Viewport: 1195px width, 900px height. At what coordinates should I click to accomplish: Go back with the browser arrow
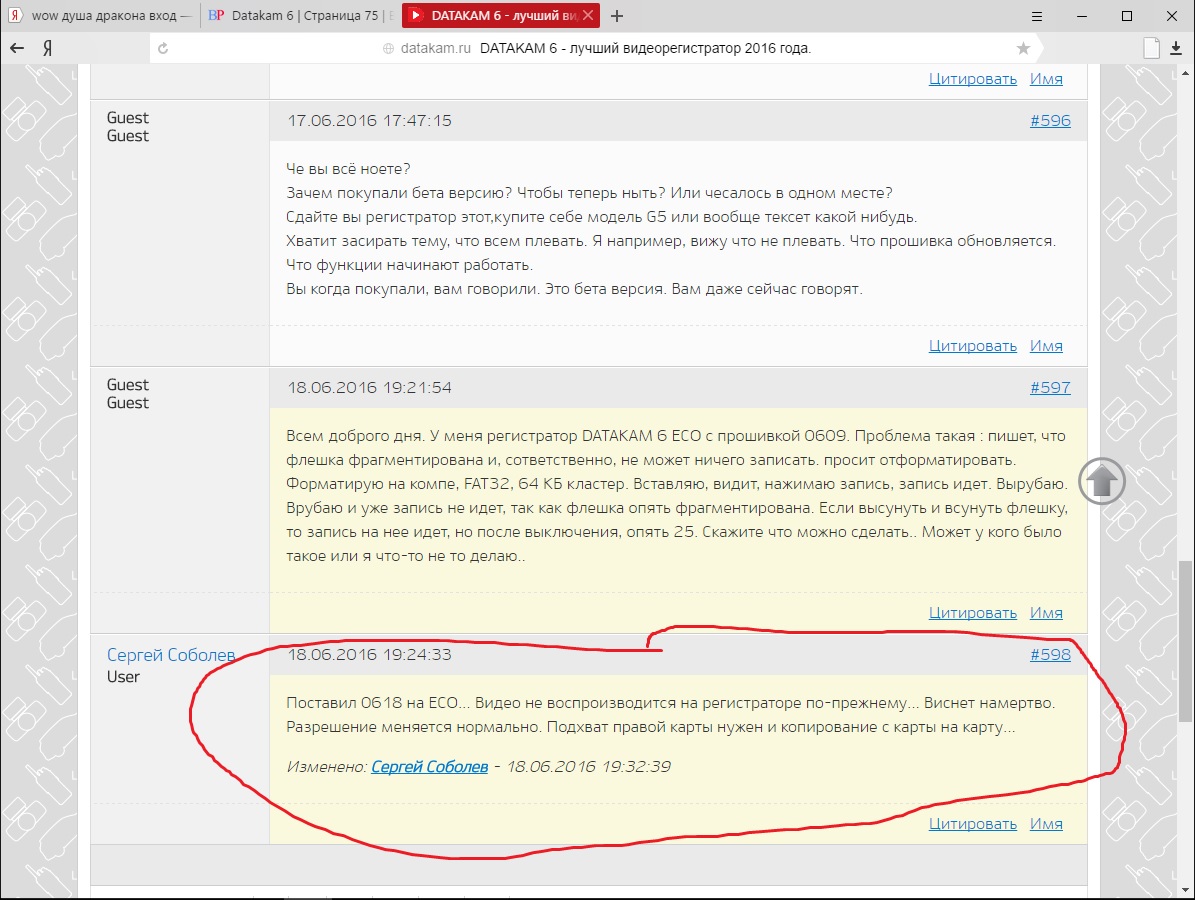click(17, 48)
